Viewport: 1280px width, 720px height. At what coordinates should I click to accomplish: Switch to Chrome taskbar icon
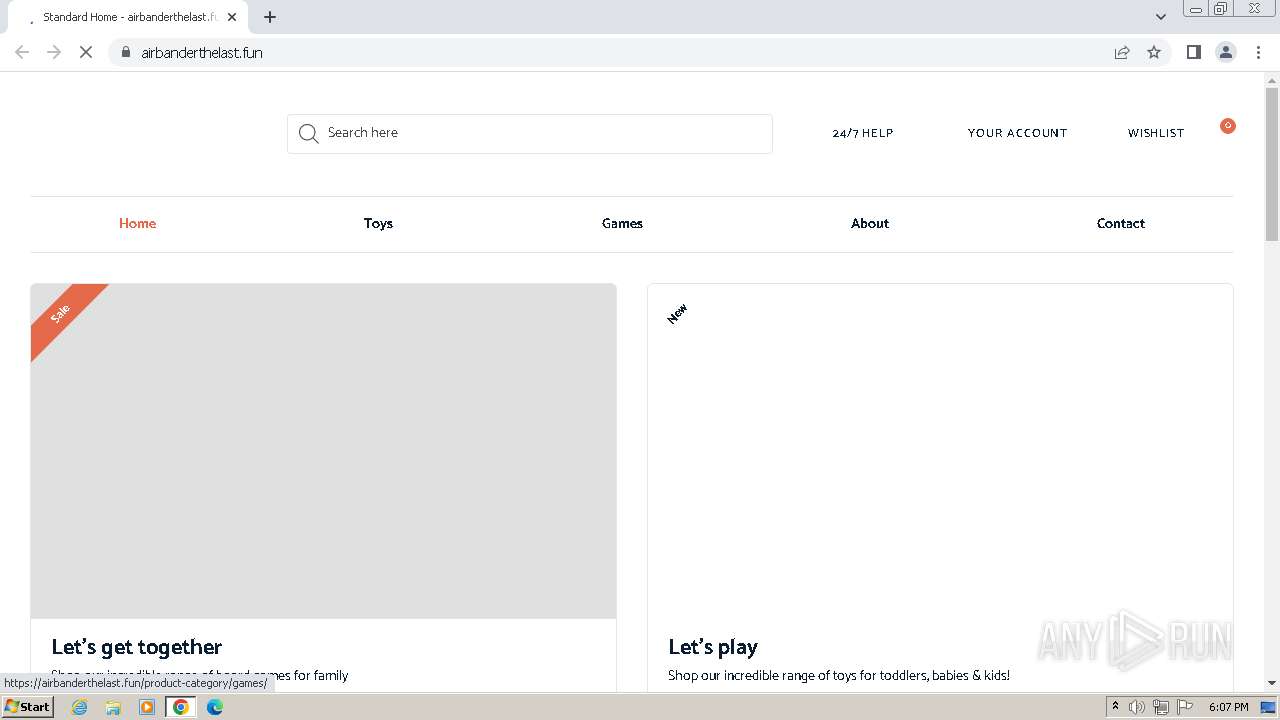pos(181,707)
